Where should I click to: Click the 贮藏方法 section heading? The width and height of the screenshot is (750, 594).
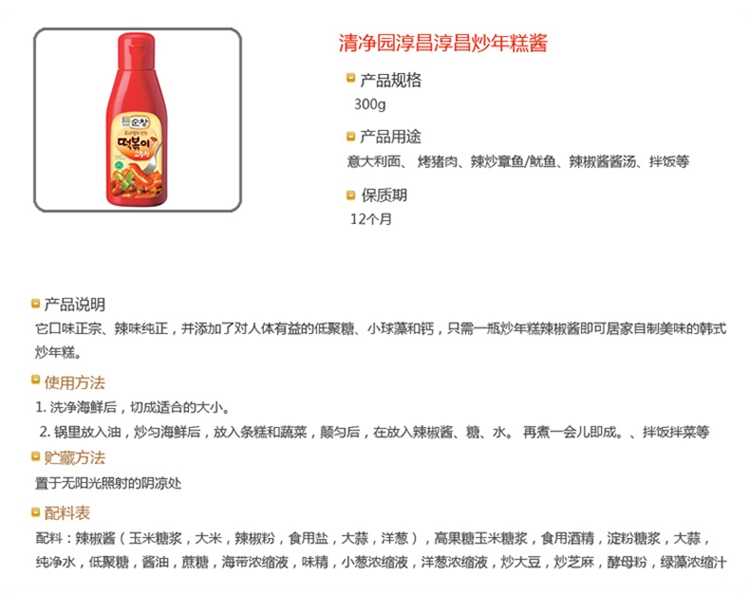(x=75, y=458)
